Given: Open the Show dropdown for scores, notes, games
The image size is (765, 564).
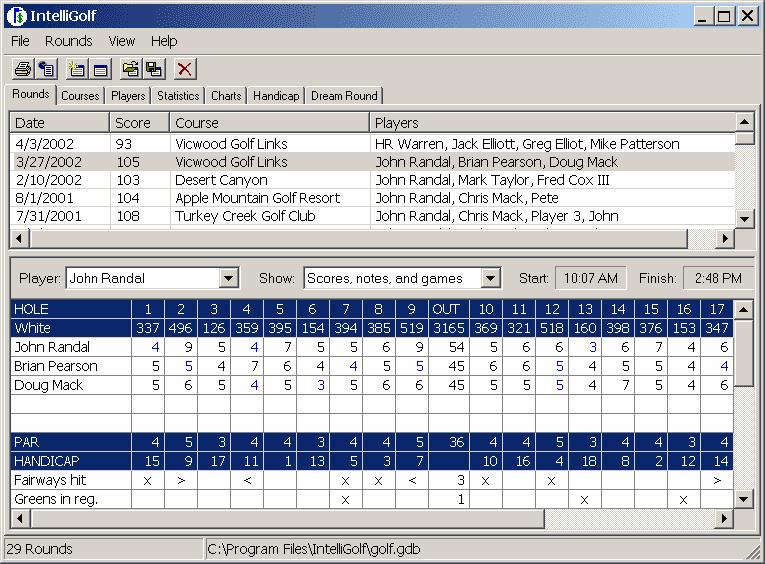Looking at the screenshot, I should click(x=490, y=279).
